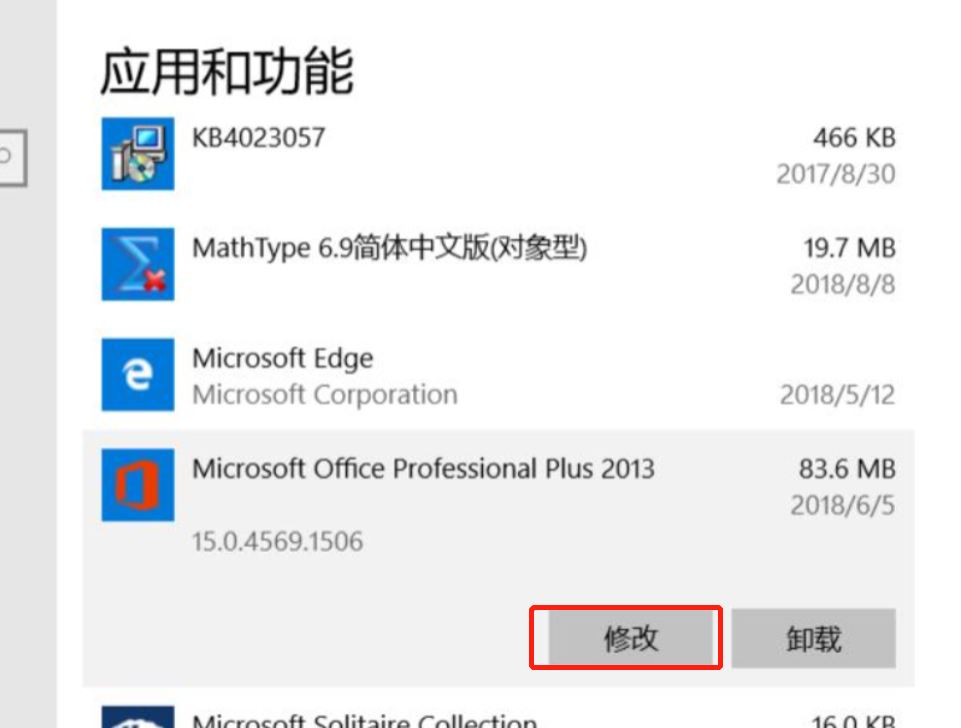Click the Microsoft Corporation publisher text

point(324,395)
